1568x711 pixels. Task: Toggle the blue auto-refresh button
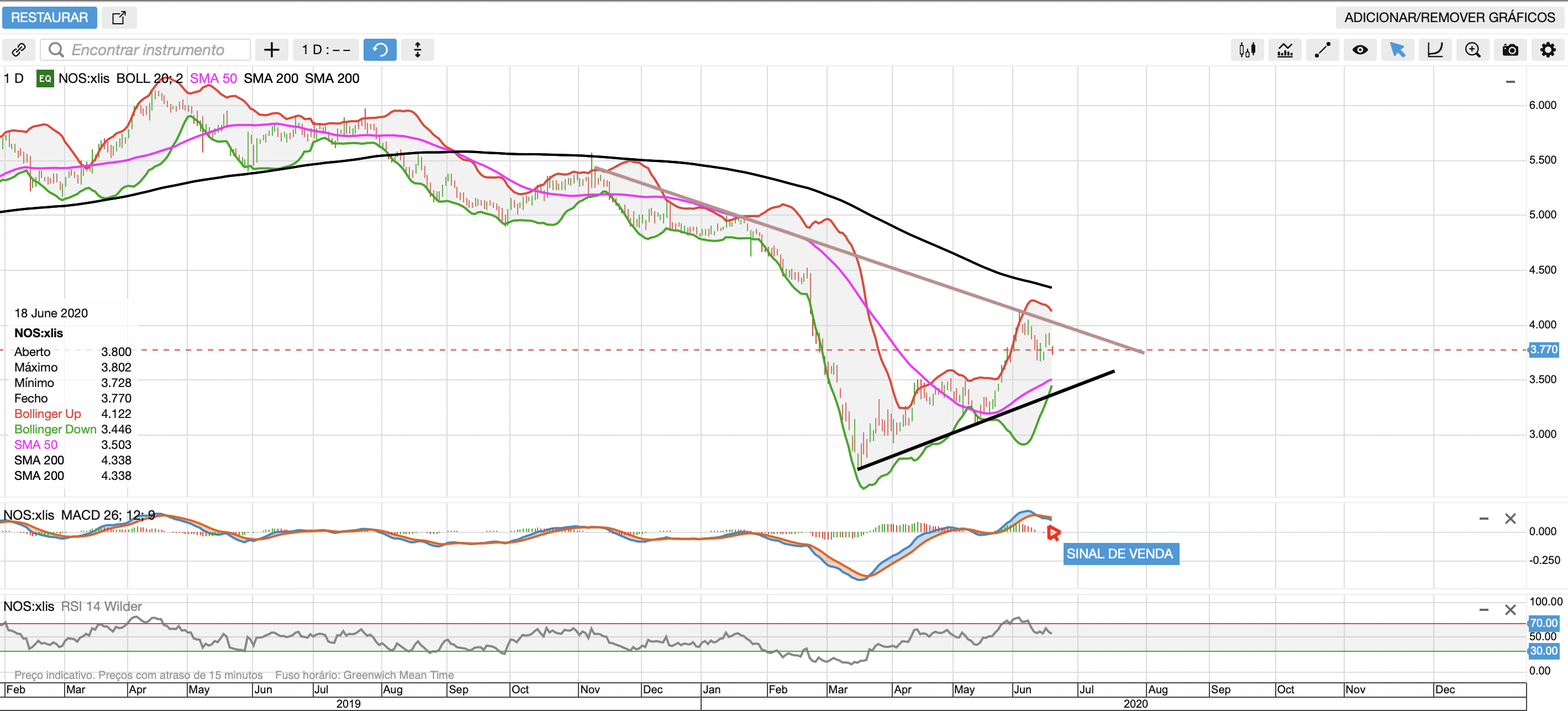pos(380,50)
